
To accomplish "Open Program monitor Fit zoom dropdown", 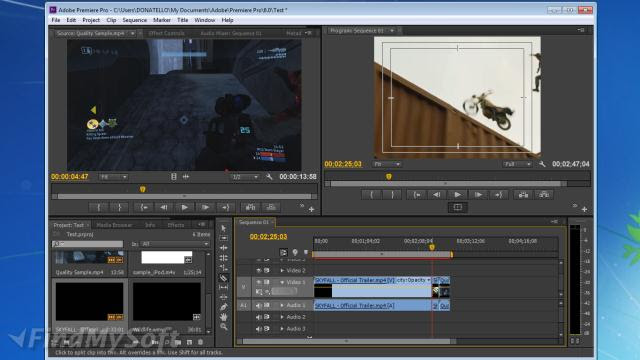I will pos(387,164).
